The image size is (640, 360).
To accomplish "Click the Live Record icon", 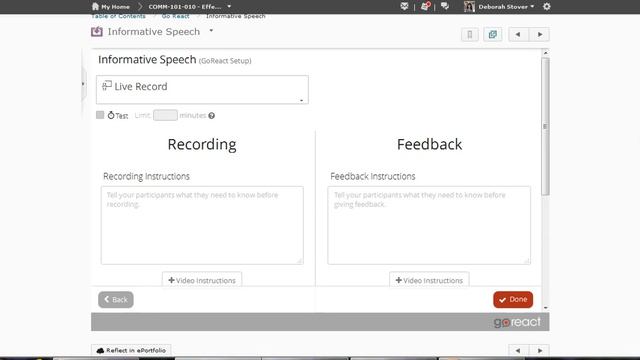I will pos(107,85).
